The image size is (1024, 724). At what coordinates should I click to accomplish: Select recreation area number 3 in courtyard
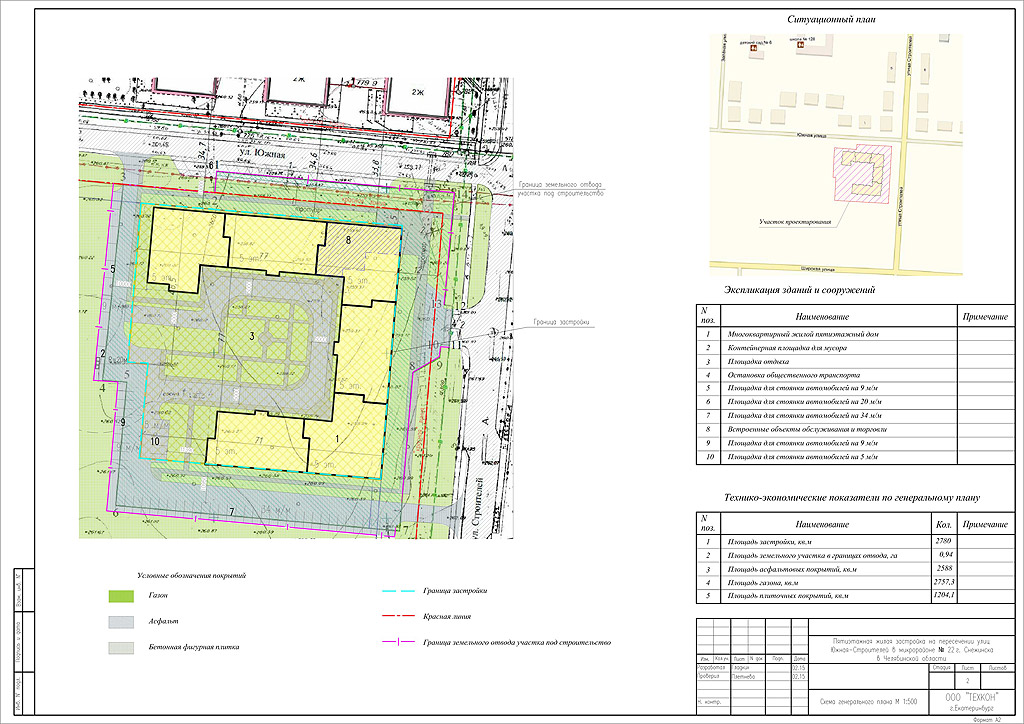coord(254,334)
